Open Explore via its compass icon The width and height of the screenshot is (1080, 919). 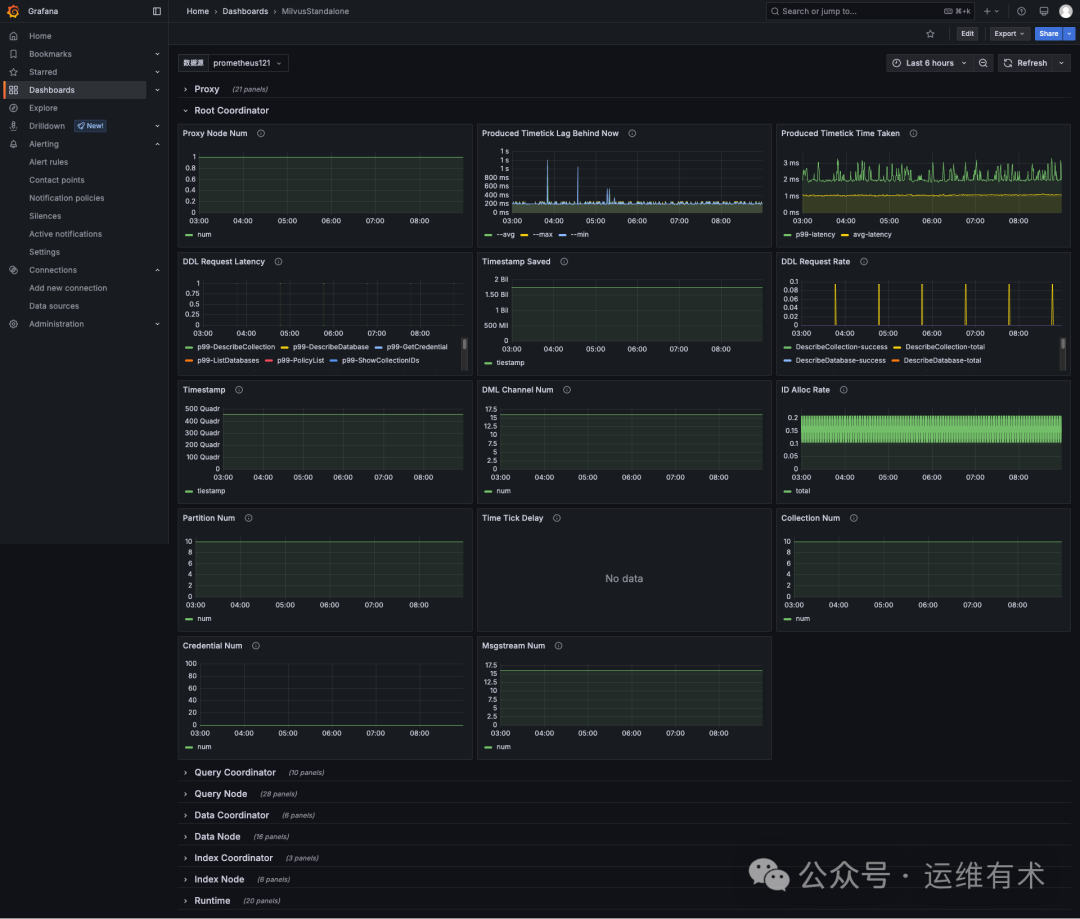[x=11, y=107]
